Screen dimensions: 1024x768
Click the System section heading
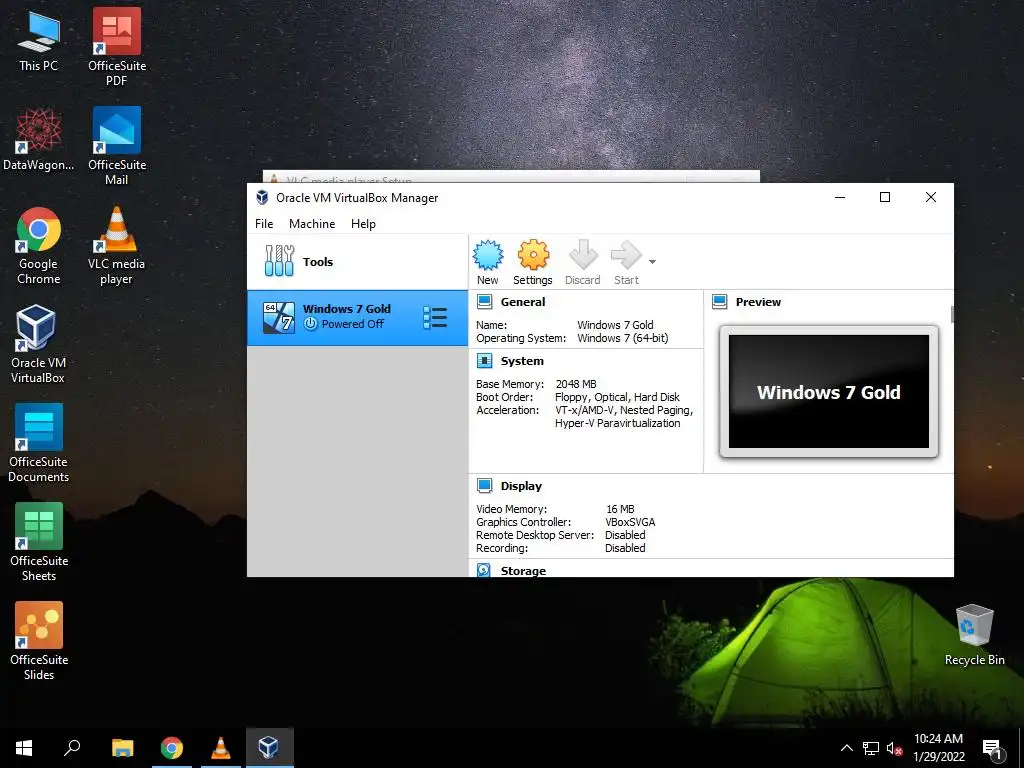522,360
